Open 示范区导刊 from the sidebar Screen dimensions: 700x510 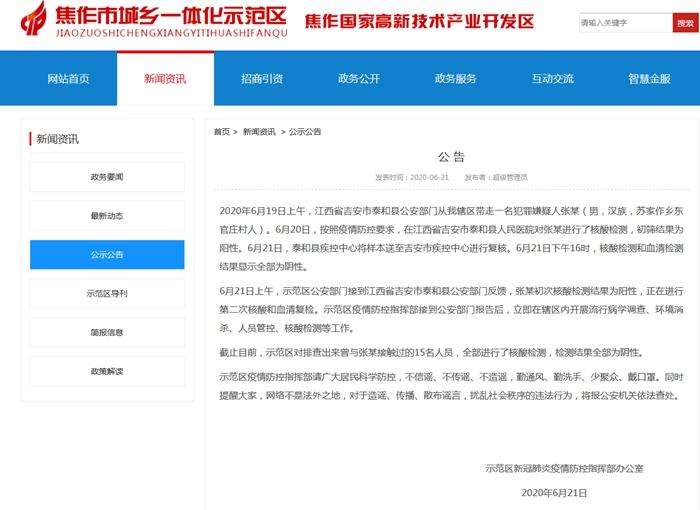tap(106, 294)
